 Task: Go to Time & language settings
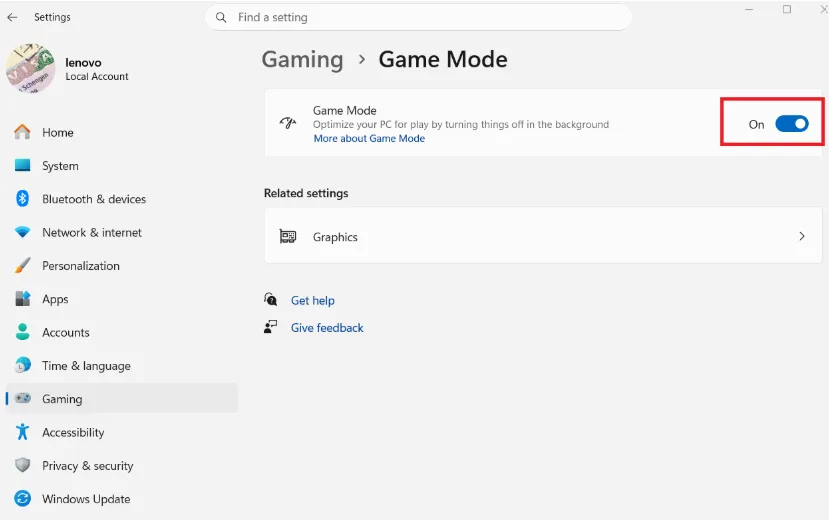pos(122,365)
